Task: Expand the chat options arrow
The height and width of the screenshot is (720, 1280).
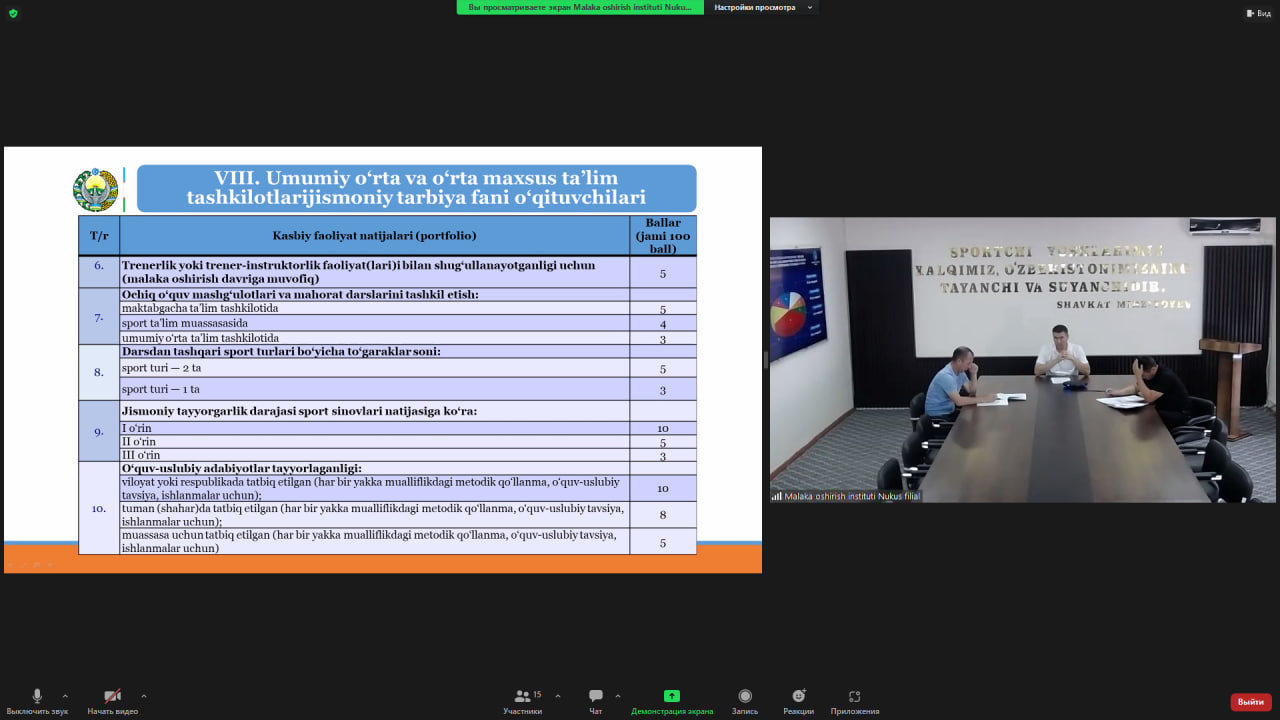Action: pos(617,696)
